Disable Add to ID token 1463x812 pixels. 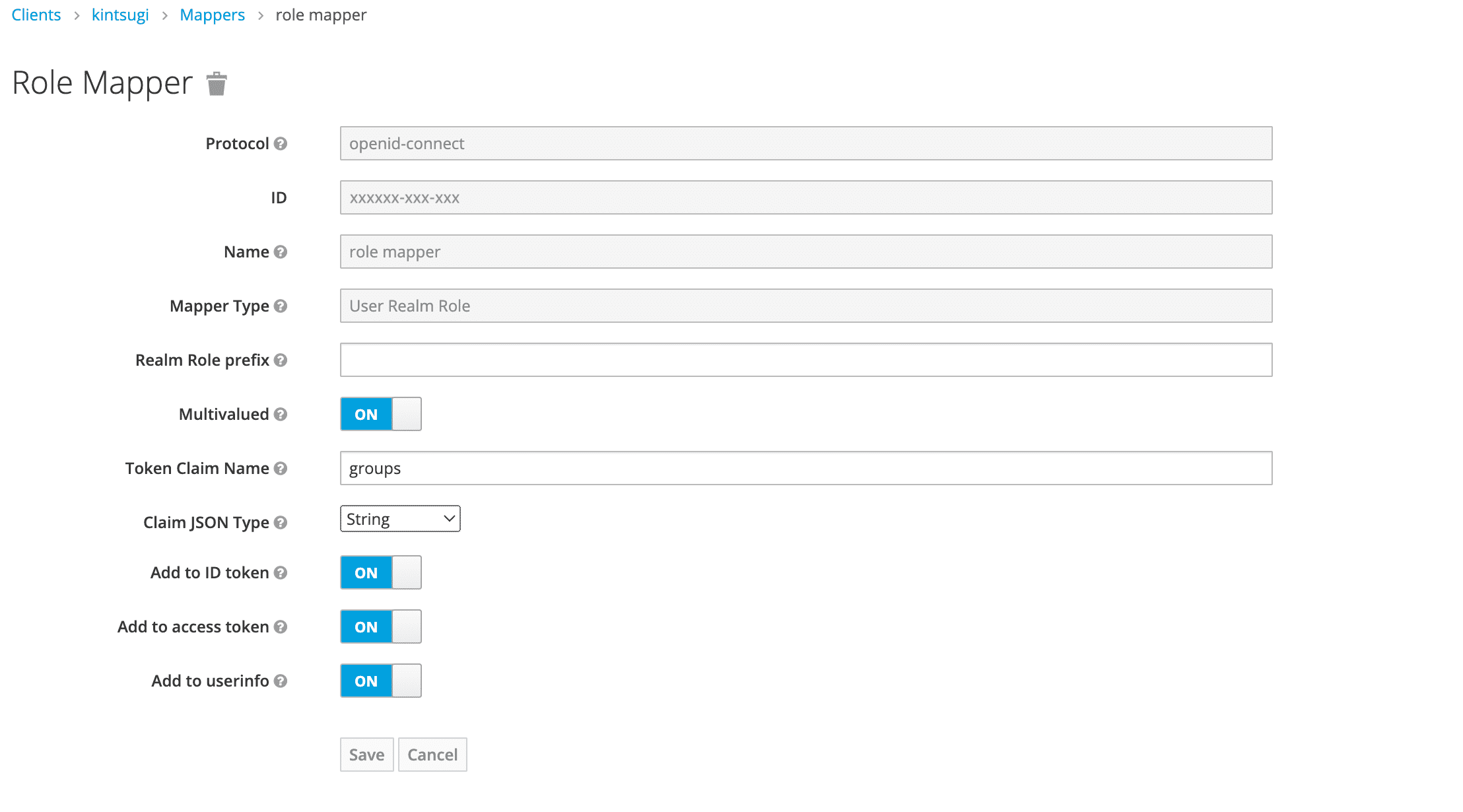point(380,572)
